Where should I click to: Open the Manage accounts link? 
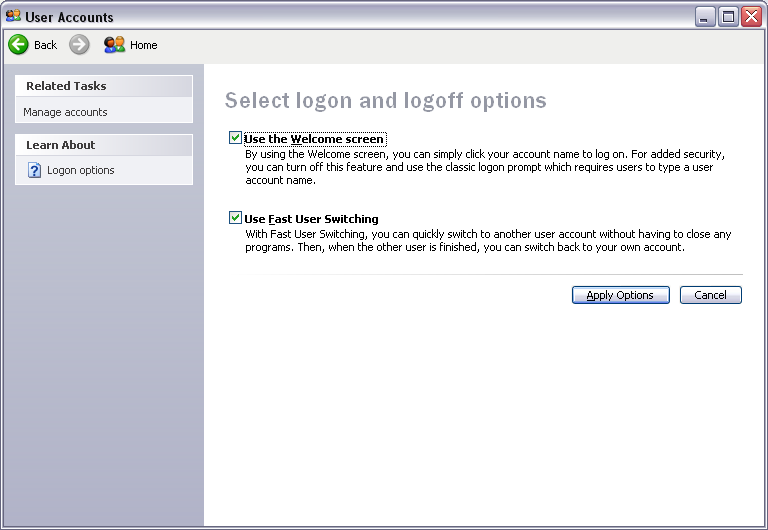click(x=65, y=112)
